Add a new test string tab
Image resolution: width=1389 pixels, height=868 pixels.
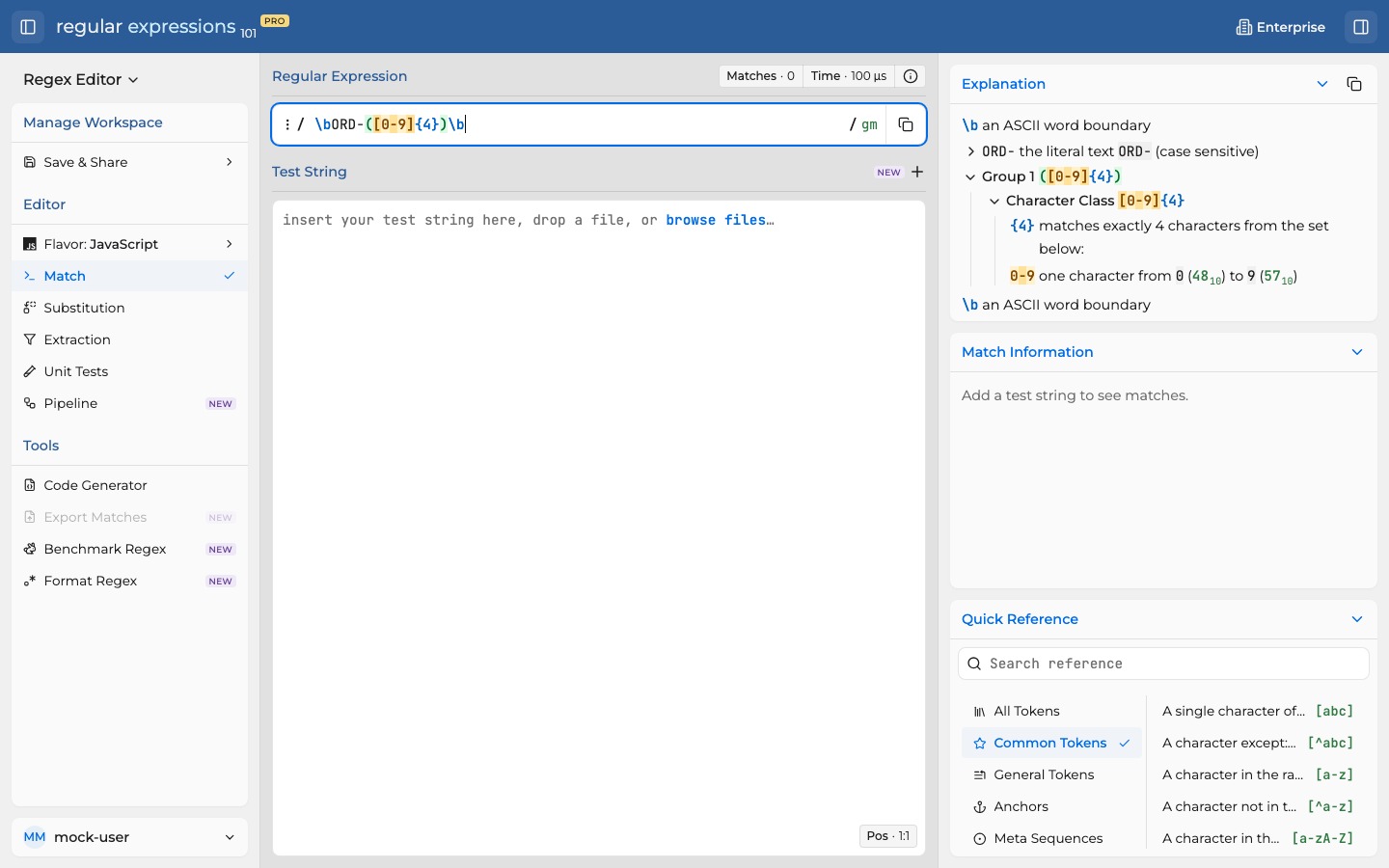point(917,172)
